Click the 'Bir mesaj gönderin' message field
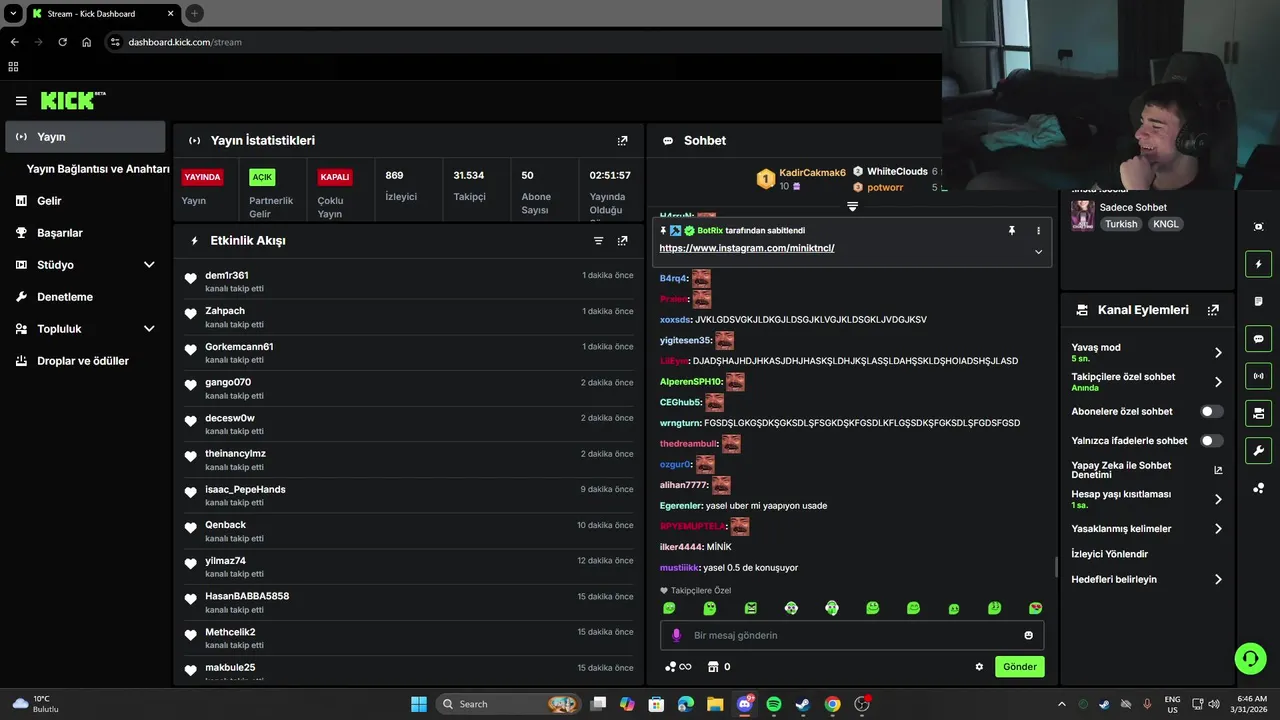The width and height of the screenshot is (1280, 720). point(851,635)
